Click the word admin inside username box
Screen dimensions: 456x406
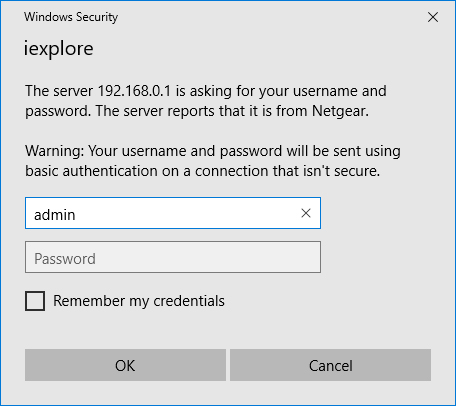coord(55,215)
